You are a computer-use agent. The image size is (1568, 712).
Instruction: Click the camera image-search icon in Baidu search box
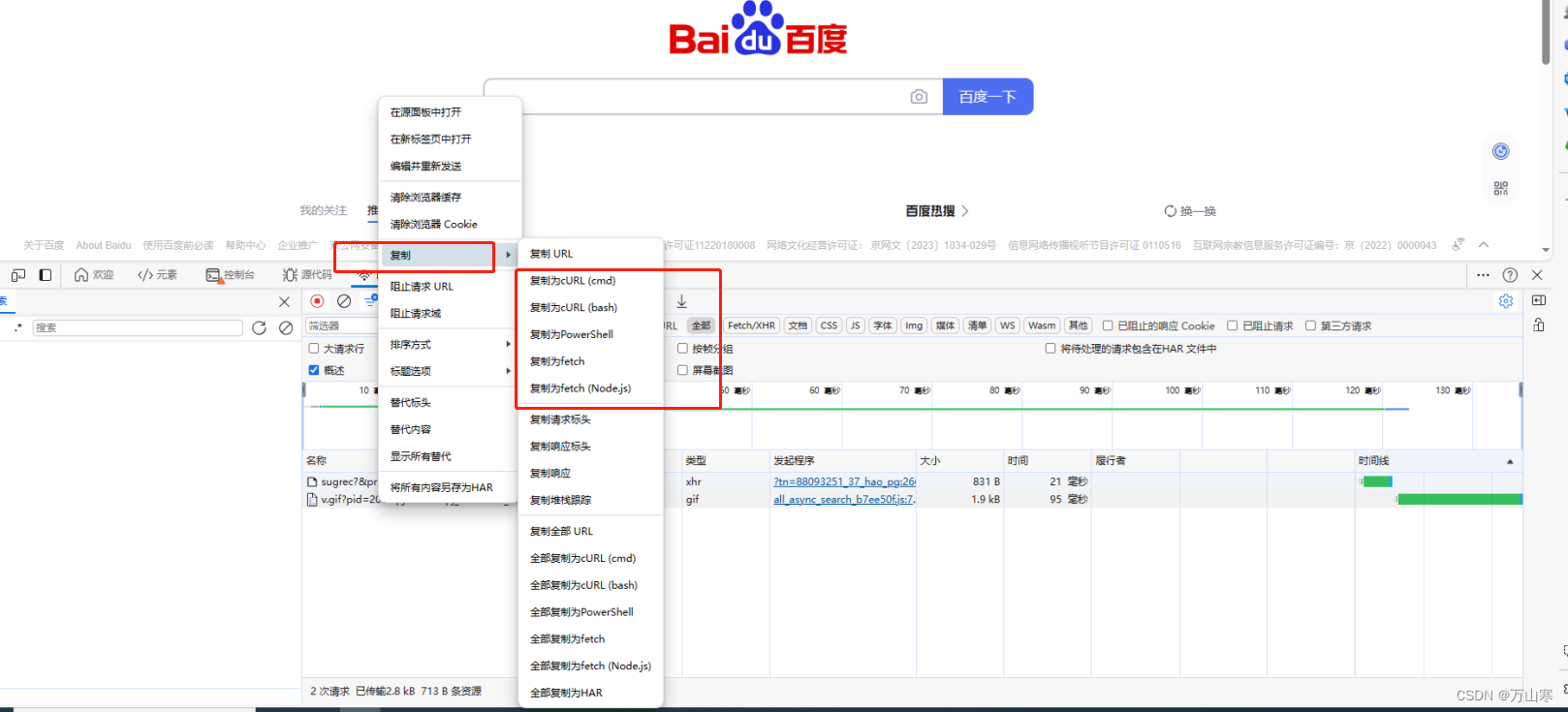919,97
